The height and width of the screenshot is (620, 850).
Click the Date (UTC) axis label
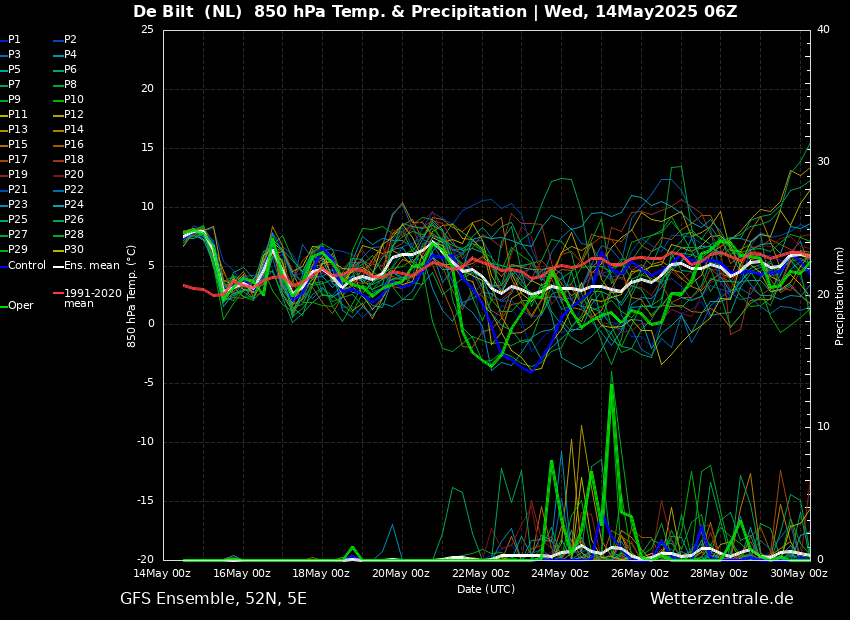(486, 589)
